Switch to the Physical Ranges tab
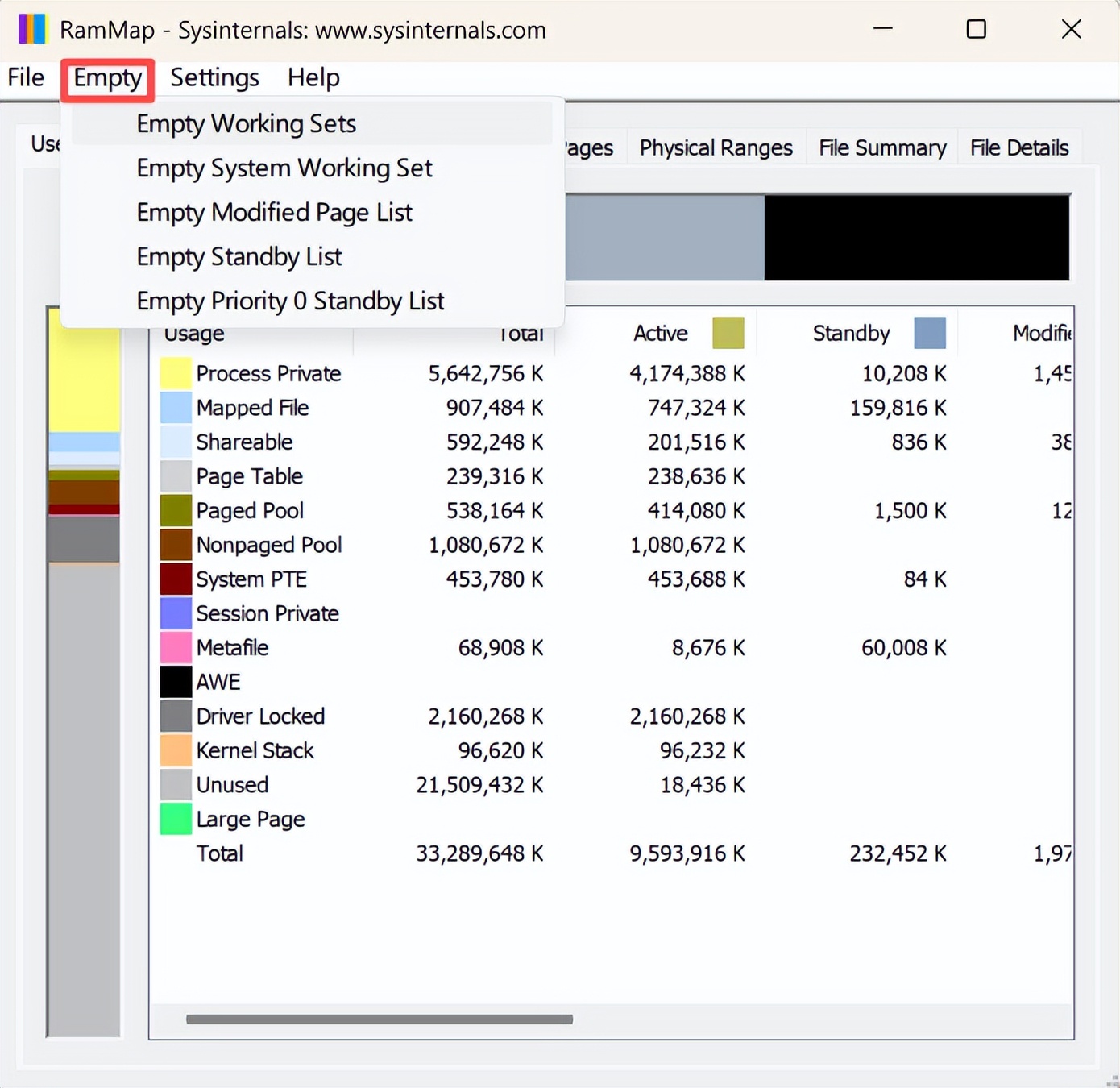This screenshot has height=1088, width=1120. [716, 147]
